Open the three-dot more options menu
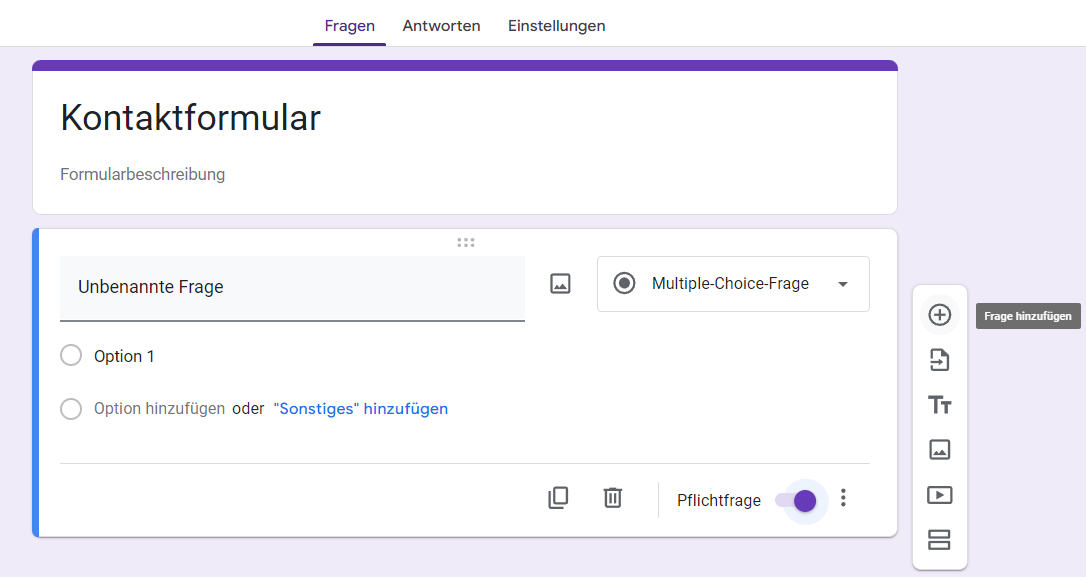This screenshot has height=577, width=1086. [844, 498]
